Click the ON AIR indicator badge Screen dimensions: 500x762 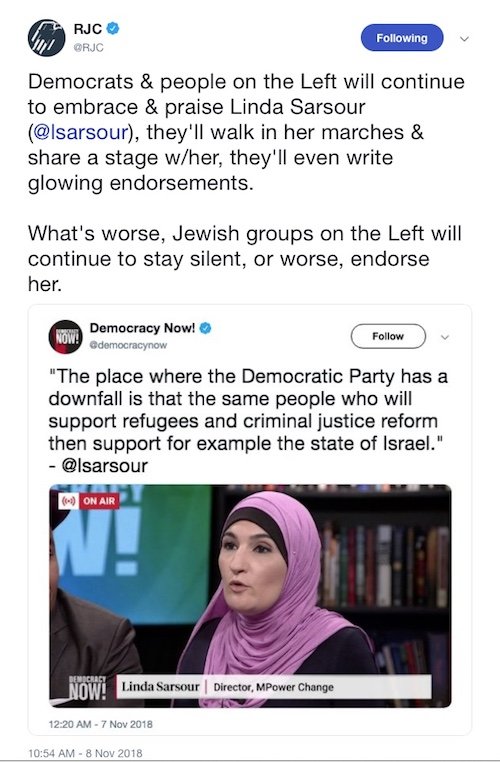coord(88,501)
